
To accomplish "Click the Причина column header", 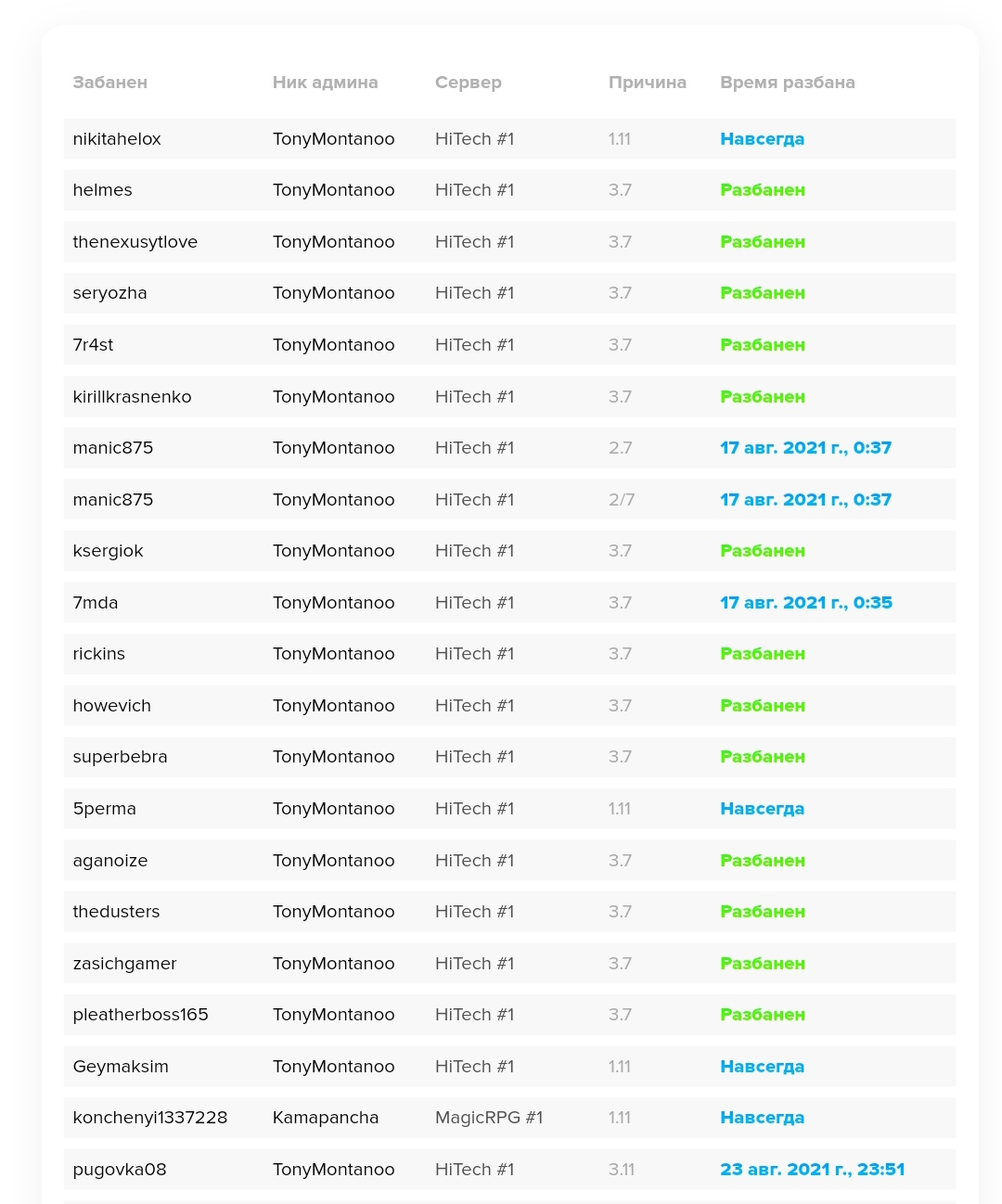I will pos(647,83).
